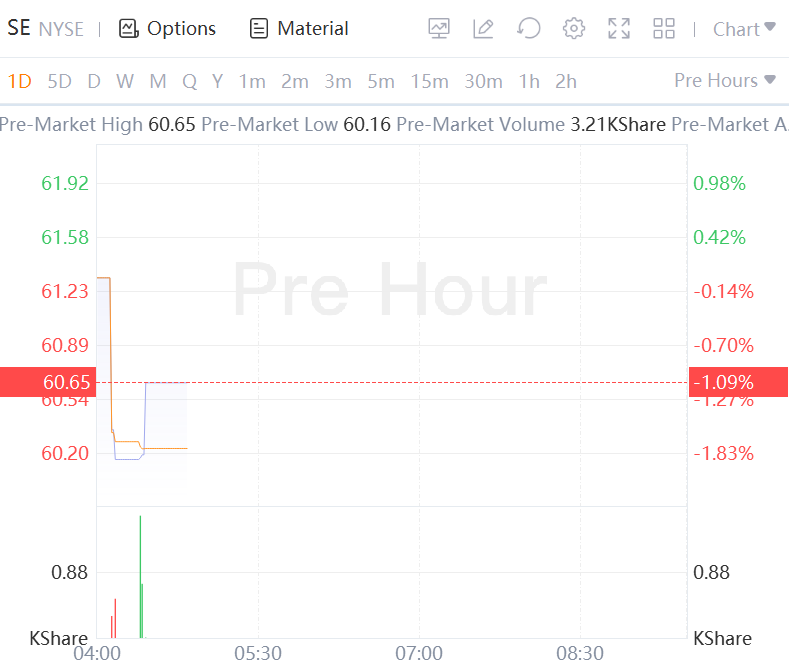The height and width of the screenshot is (664, 789).
Task: Click the refresh chart icon
Action: pos(528,29)
